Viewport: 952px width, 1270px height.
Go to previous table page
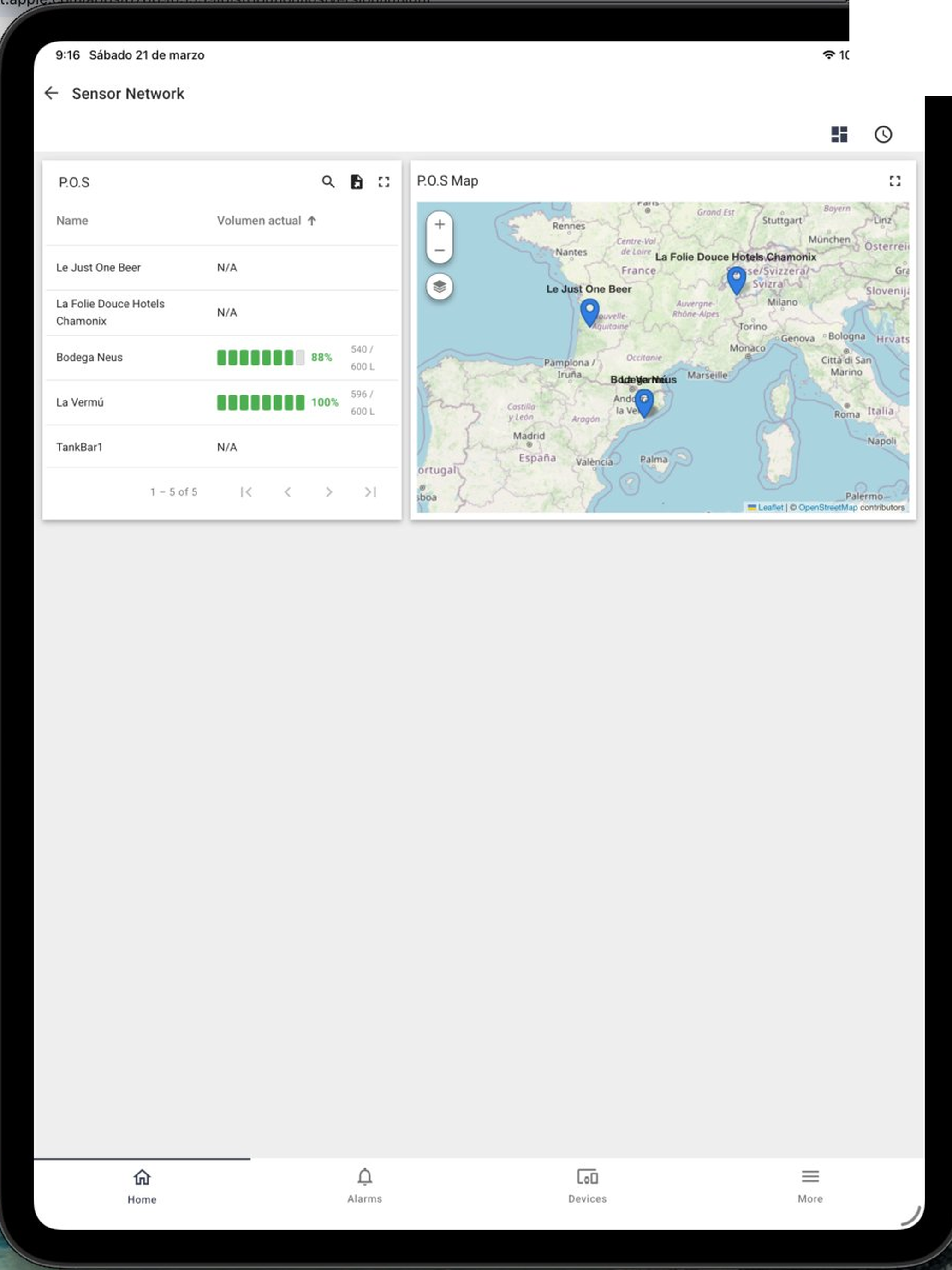coord(287,492)
